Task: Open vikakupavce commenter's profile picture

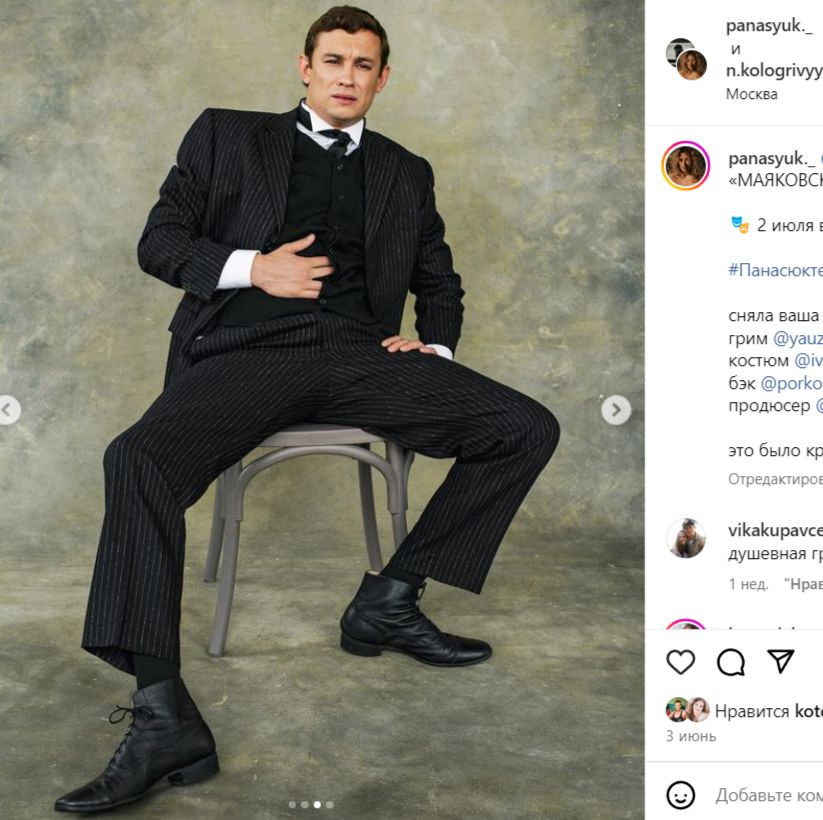Action: [x=686, y=538]
